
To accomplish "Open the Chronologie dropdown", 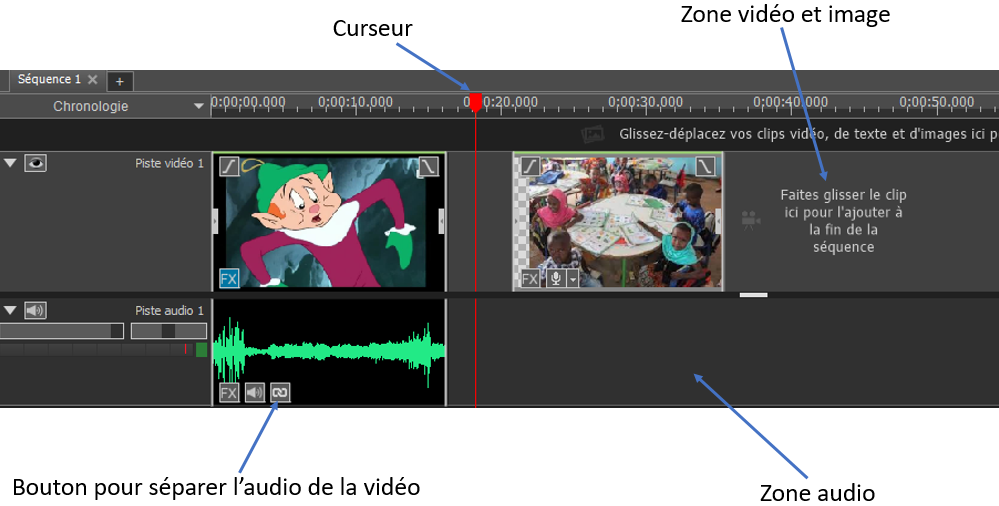I will coord(199,106).
